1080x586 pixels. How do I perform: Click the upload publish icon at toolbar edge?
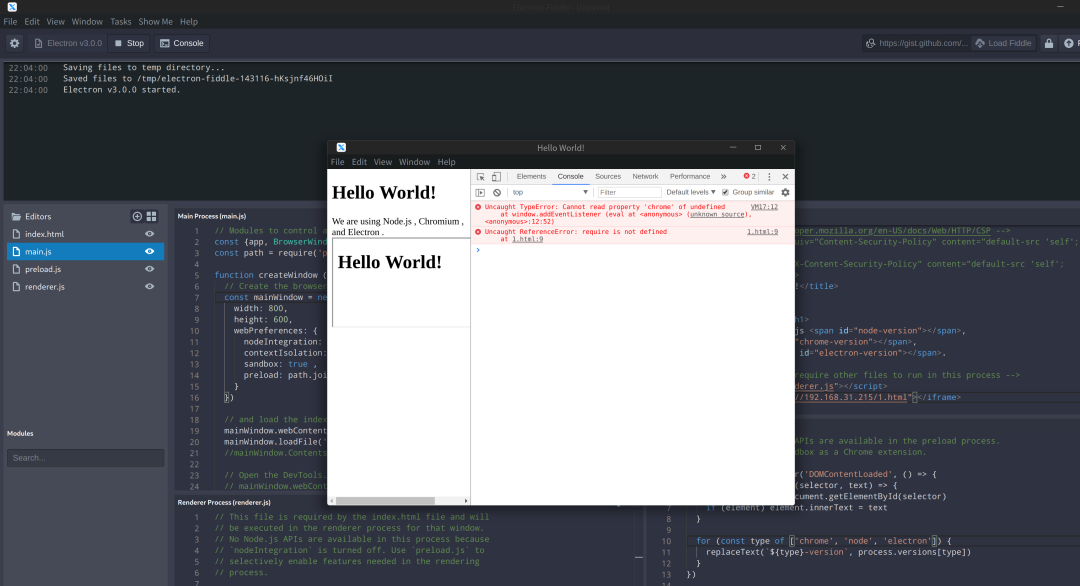click(1069, 43)
